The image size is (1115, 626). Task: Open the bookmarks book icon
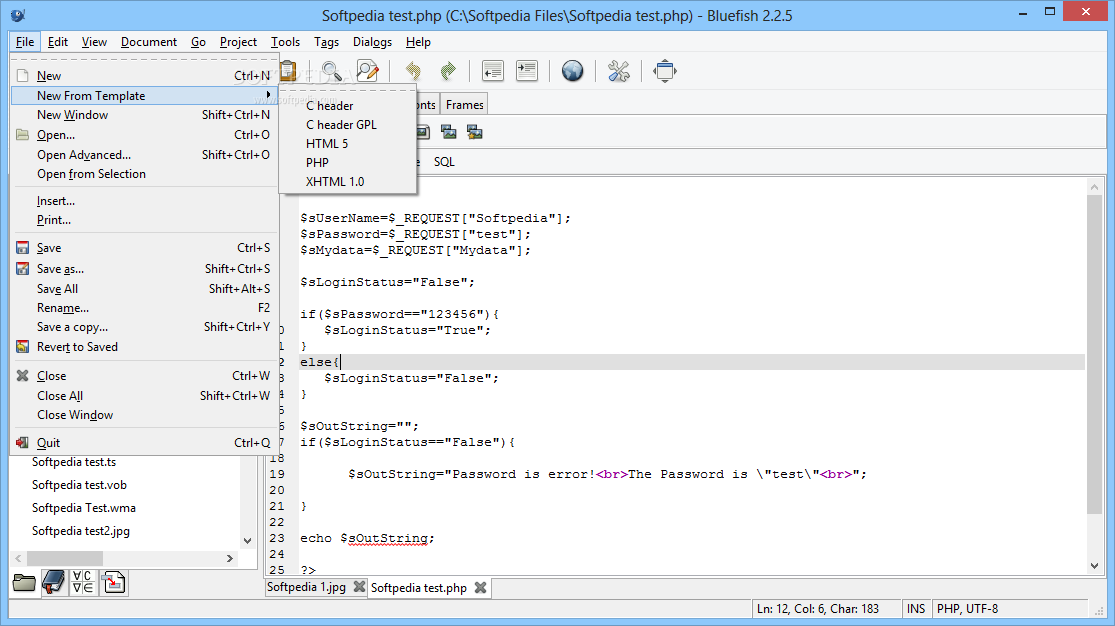(x=53, y=583)
